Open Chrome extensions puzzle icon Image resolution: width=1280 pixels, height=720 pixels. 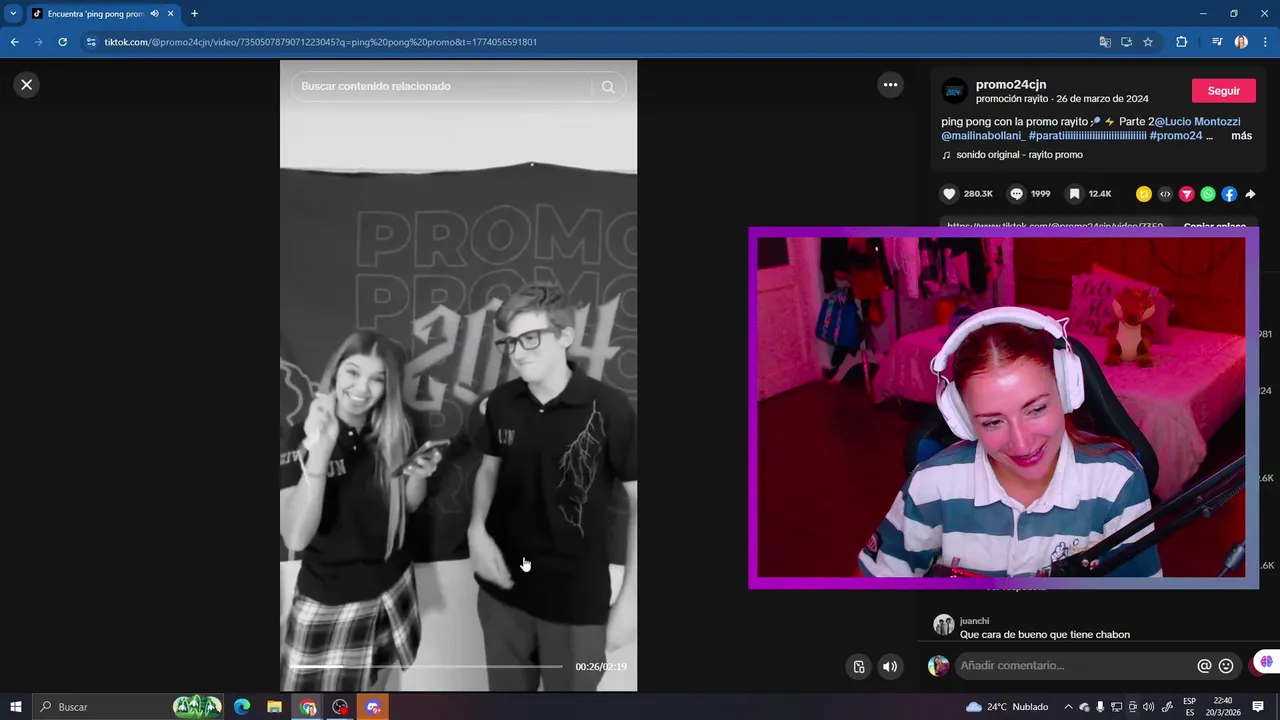point(1182,42)
